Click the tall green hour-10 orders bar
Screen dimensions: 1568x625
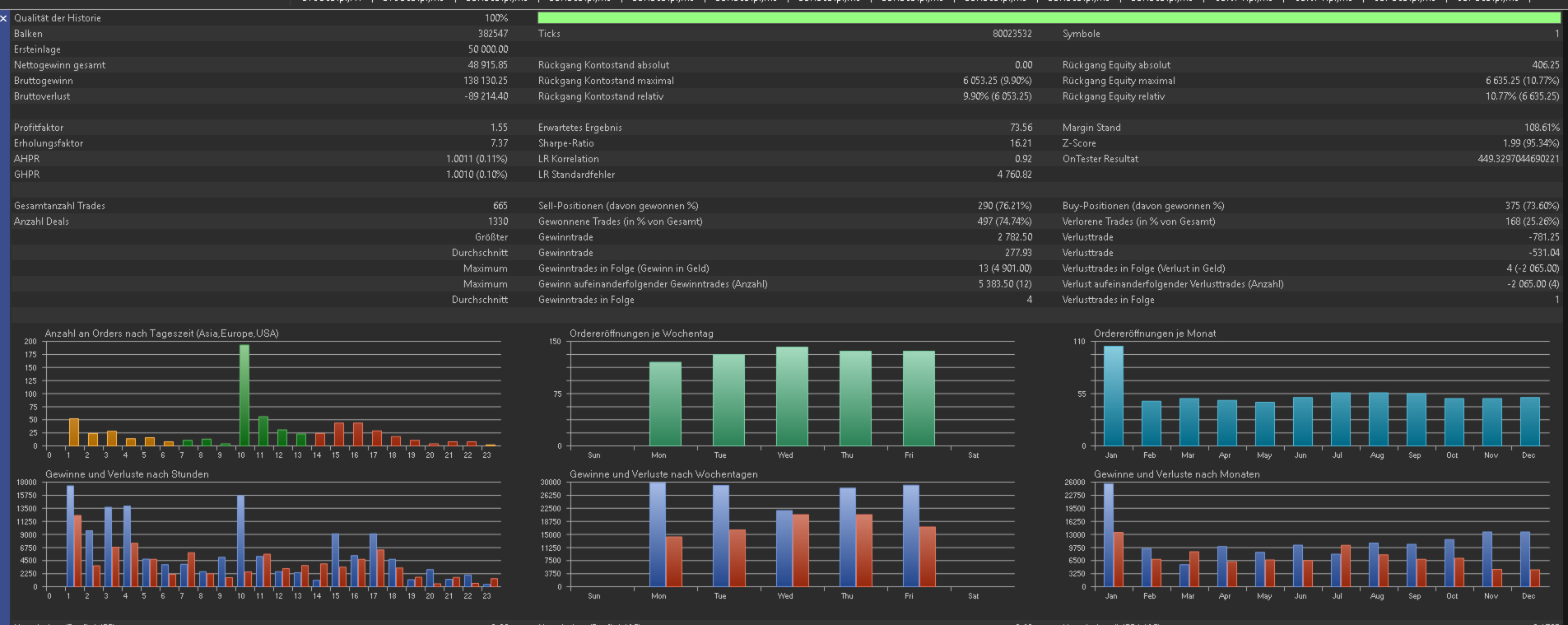click(x=244, y=395)
